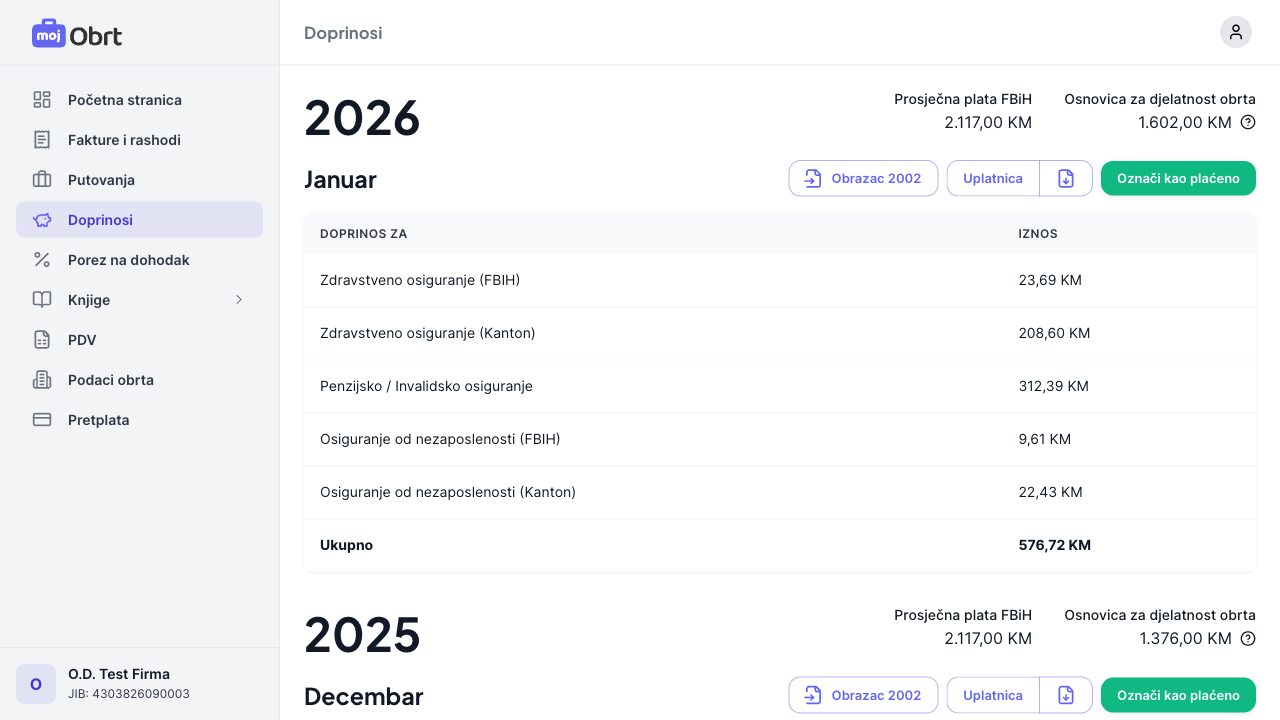Screen dimensions: 1280x720
Task: Click the help icon beside 1.602,00 KM
Action: tap(1248, 122)
